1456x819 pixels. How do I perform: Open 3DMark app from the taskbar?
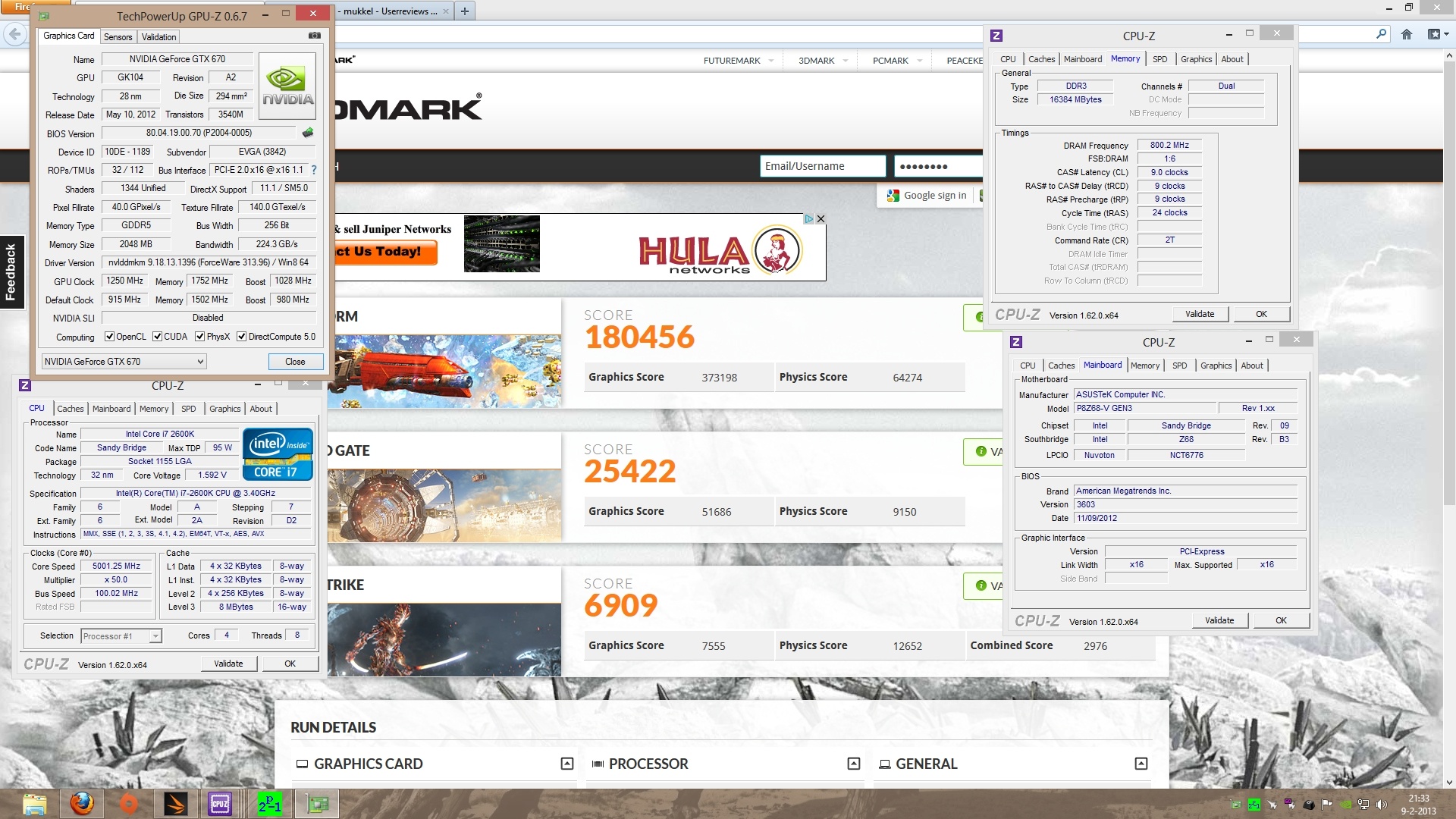point(175,804)
